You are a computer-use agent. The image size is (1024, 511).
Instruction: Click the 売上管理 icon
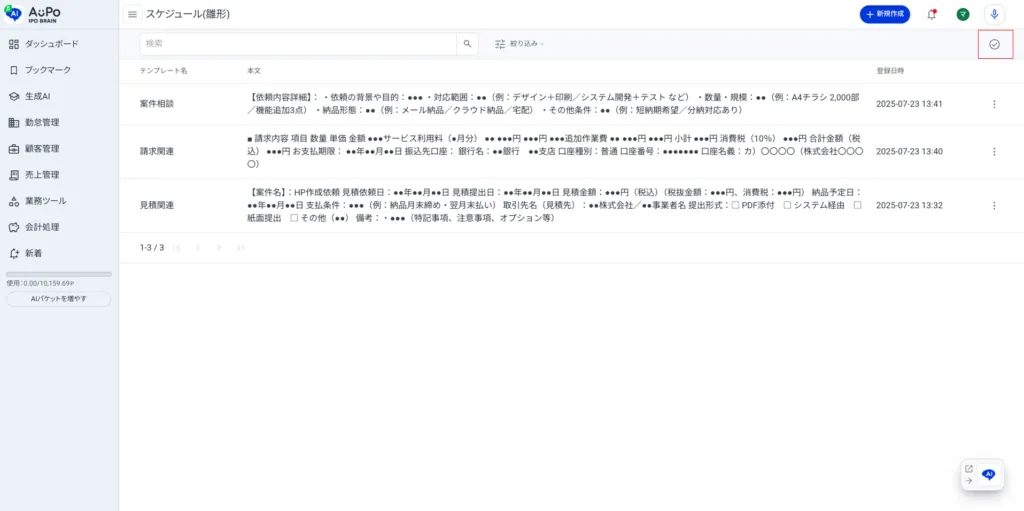click(14, 174)
